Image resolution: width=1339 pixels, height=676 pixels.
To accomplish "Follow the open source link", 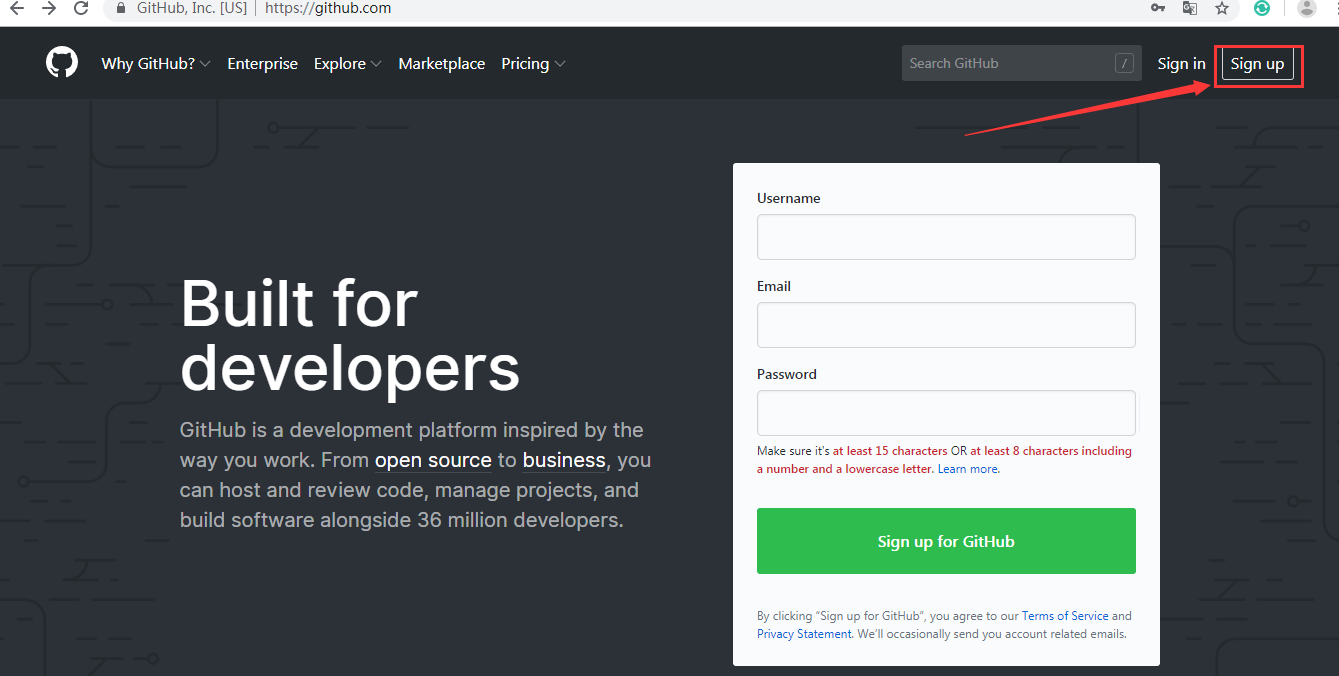I will point(433,460).
